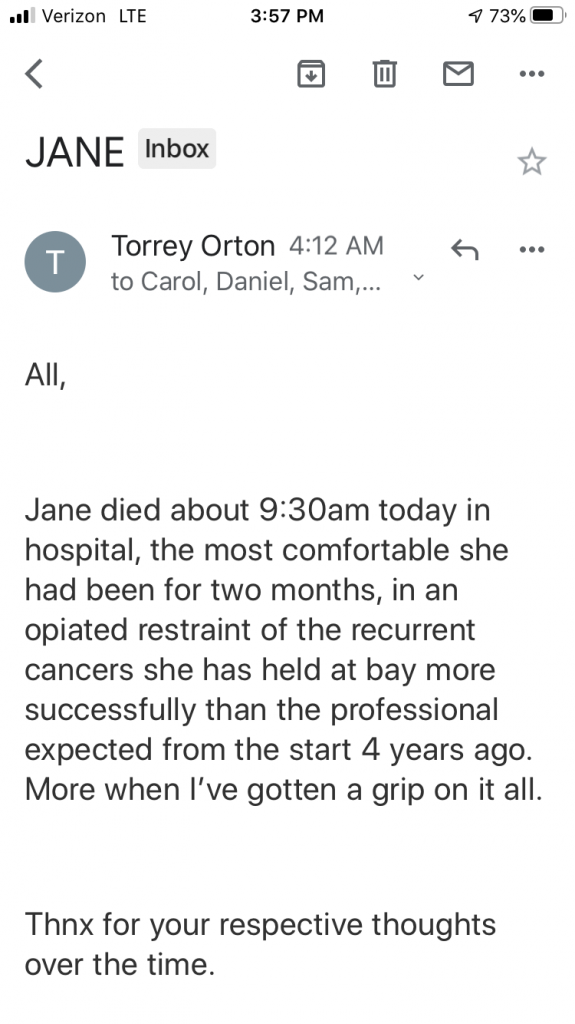Archive this email with the archive icon
575x1024 pixels.
(x=311, y=73)
